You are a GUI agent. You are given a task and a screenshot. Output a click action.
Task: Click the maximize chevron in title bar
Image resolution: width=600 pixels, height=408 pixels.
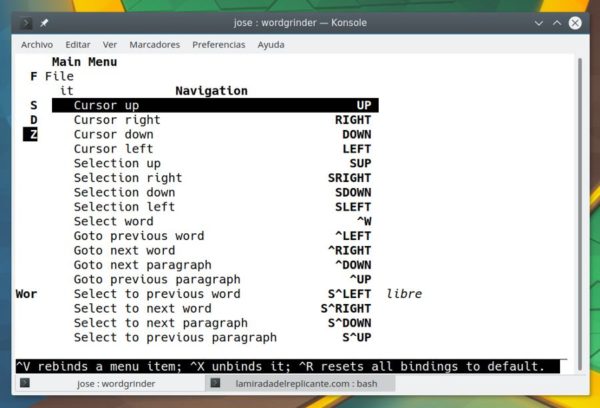(x=557, y=23)
